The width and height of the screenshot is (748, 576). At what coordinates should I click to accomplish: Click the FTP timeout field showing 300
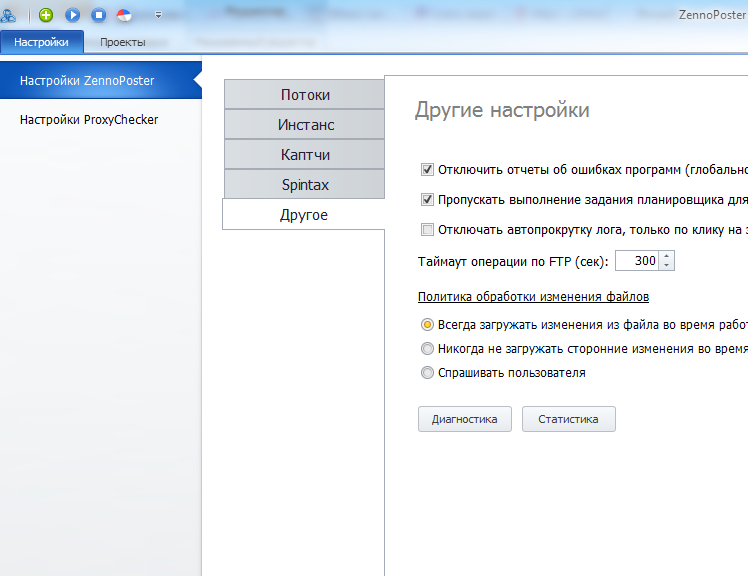click(637, 261)
